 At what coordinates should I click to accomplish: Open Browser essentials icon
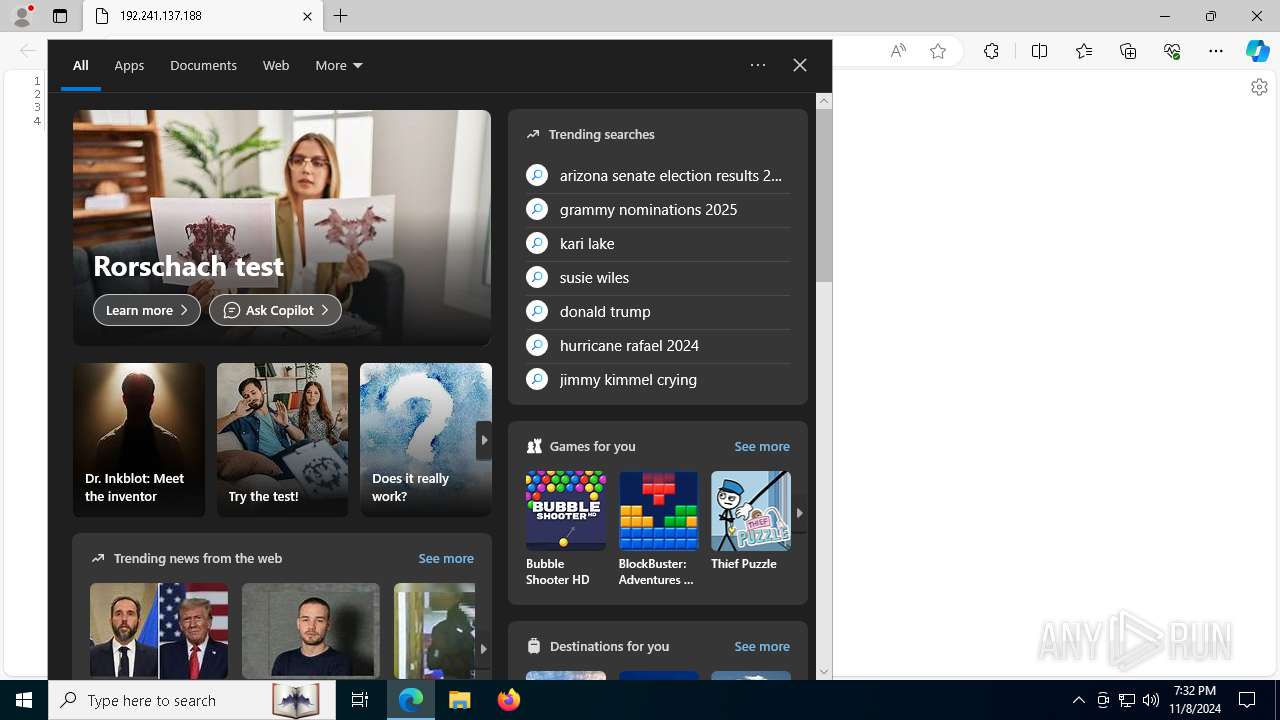(1172, 51)
